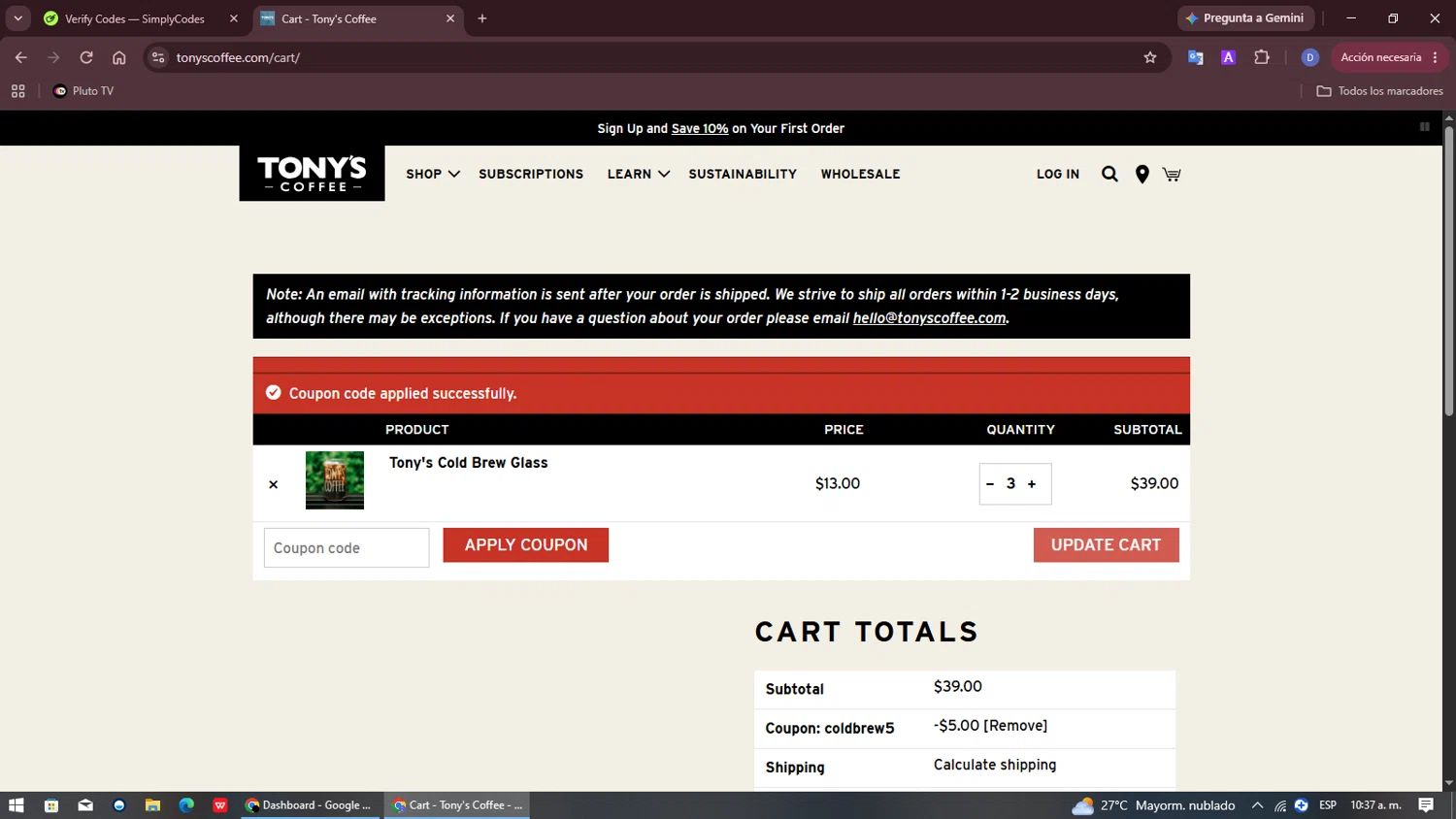This screenshot has width=1456, height=819.
Task: Open the tab search dropdown arrow
Action: (x=17, y=18)
